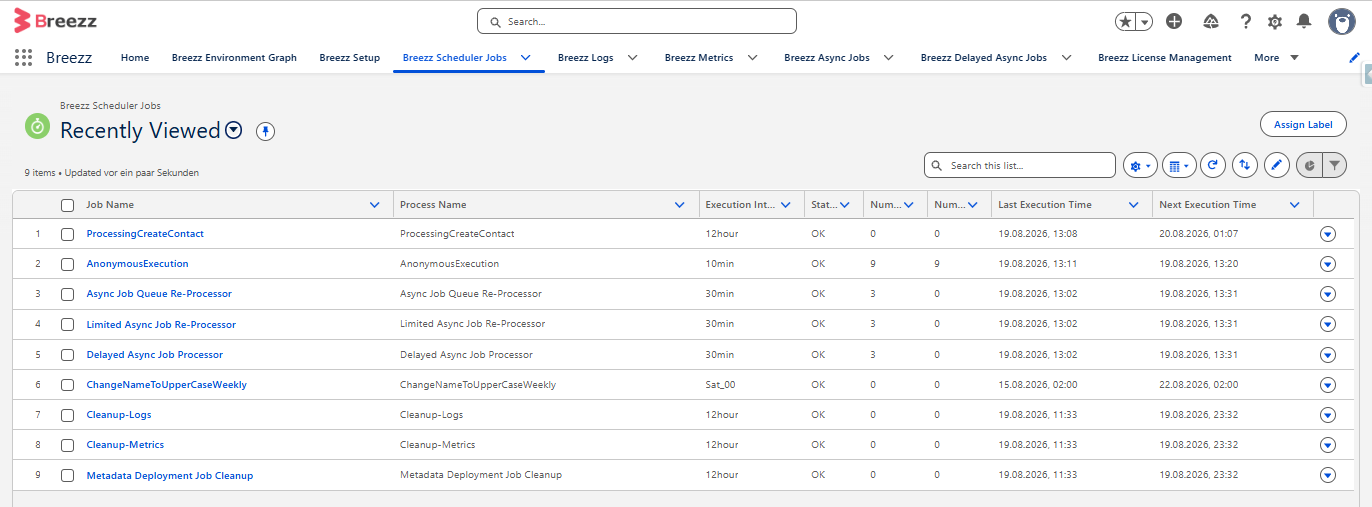Click the edit list pencil icon
Screen dimensions: 1372x507
(x=1276, y=165)
